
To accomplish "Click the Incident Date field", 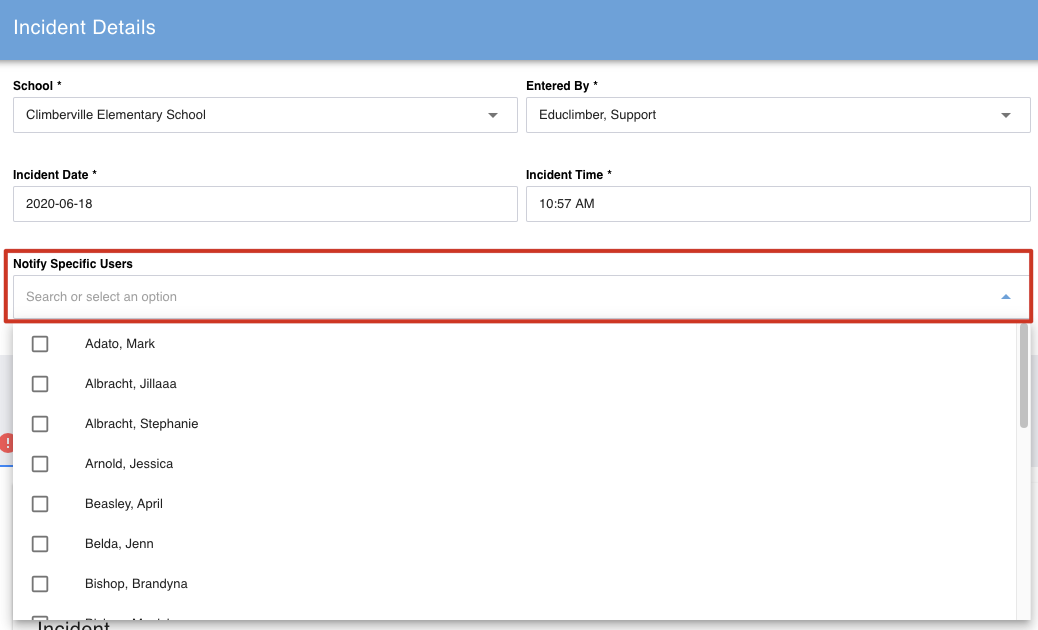I will pyautogui.click(x=265, y=204).
